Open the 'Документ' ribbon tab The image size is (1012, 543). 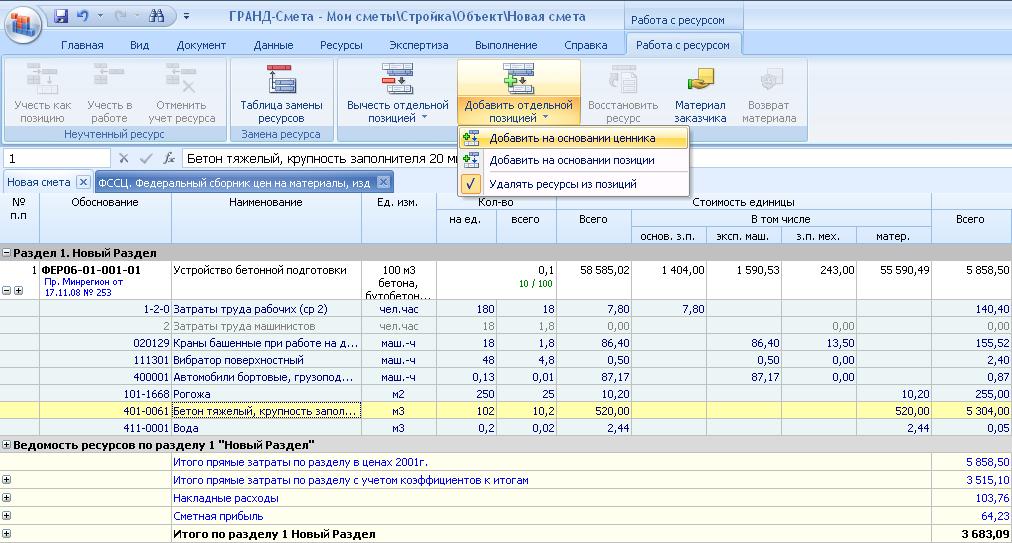[x=201, y=45]
